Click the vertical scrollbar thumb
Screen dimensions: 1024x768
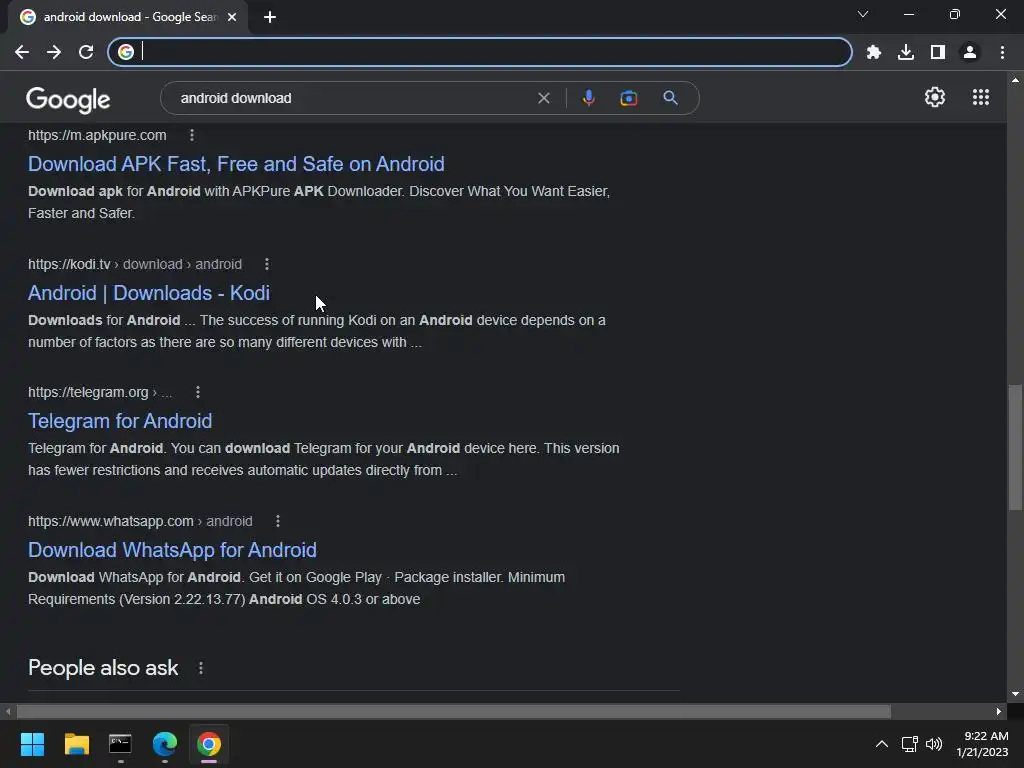tap(1015, 447)
